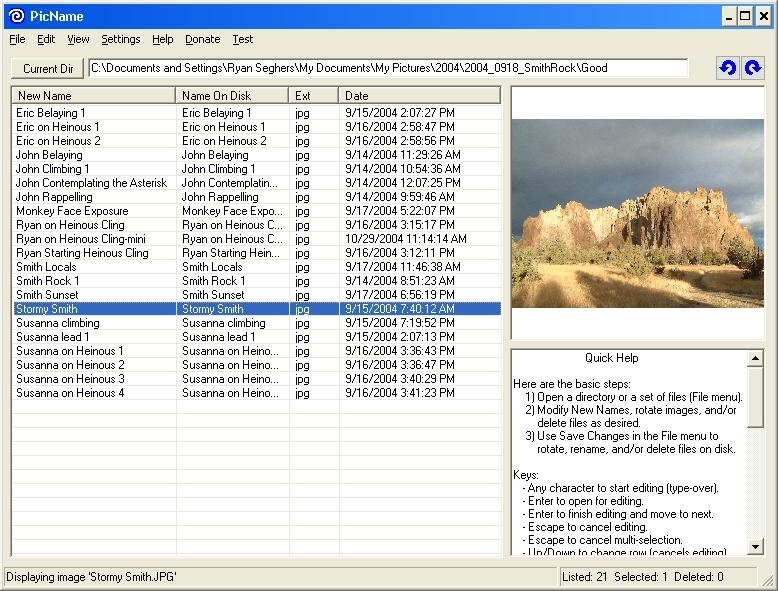Close the PicName window
Image resolution: width=778 pixels, height=591 pixels.
[764, 16]
